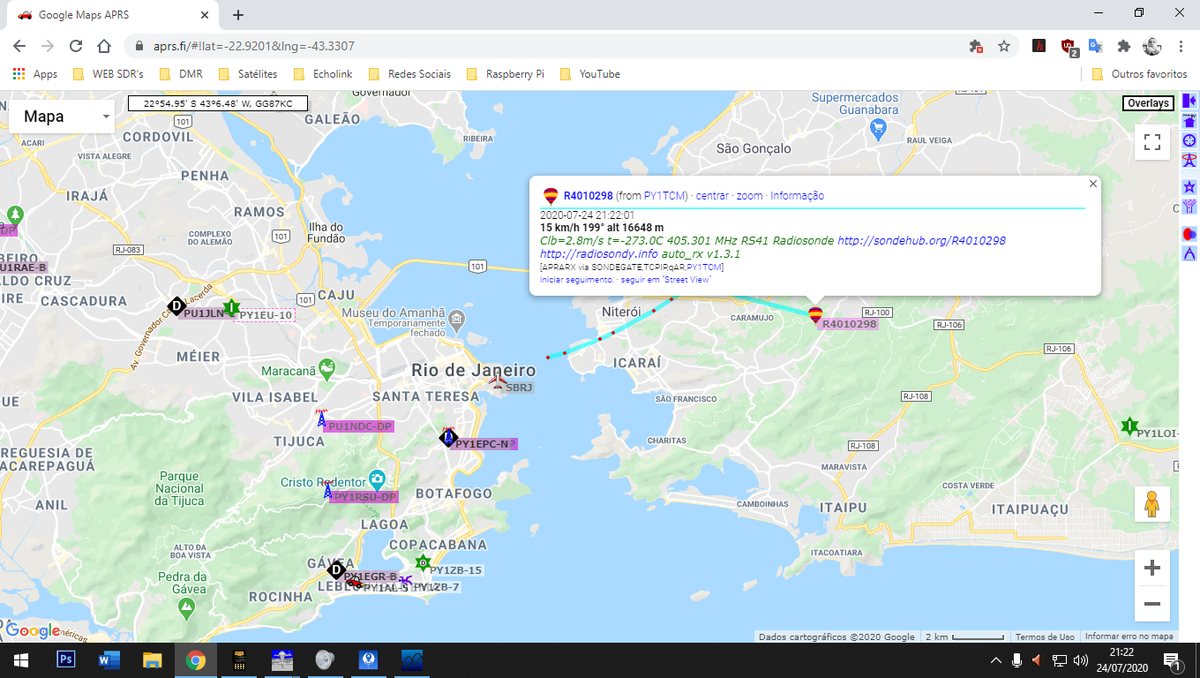1200x678 pixels.
Task: Open the uBlock shield extension
Action: 1068,46
